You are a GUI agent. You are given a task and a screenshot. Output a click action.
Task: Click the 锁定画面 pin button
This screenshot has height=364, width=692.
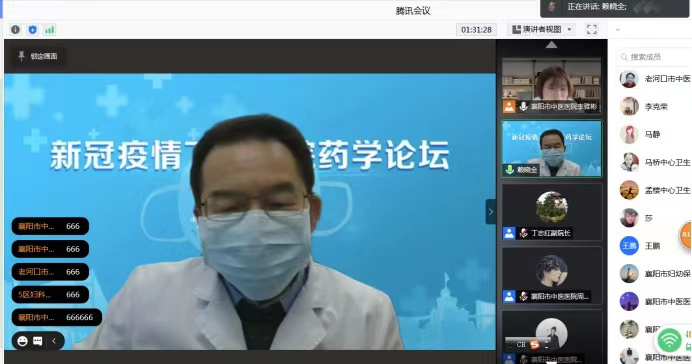pos(38,56)
